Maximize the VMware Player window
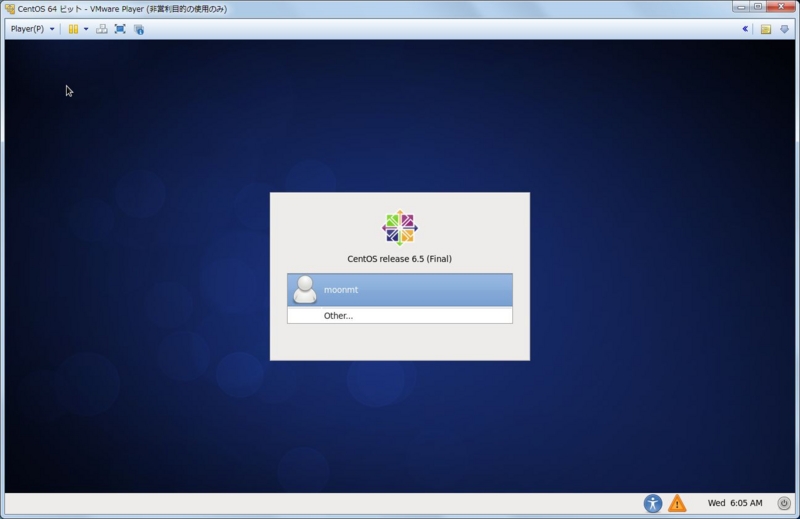The width and height of the screenshot is (800, 519). tap(758, 7)
